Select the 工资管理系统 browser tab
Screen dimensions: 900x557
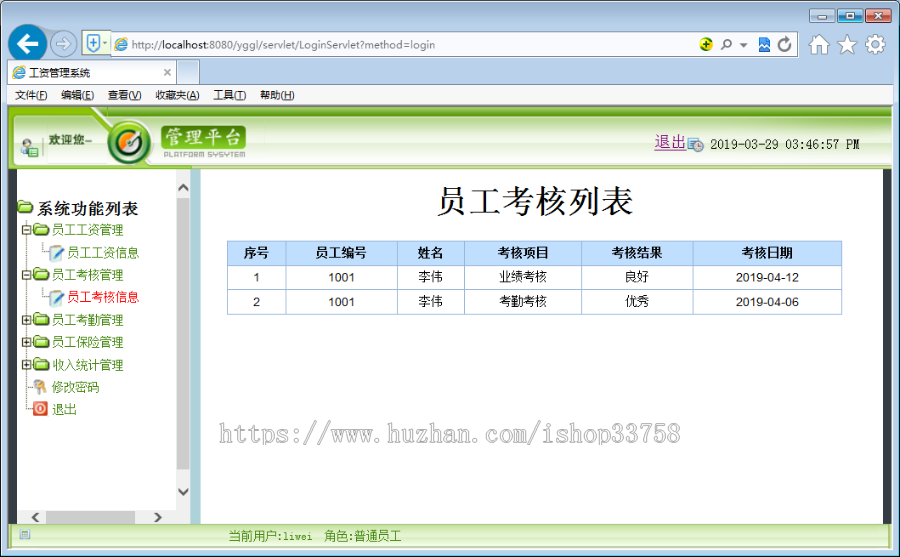(92, 73)
